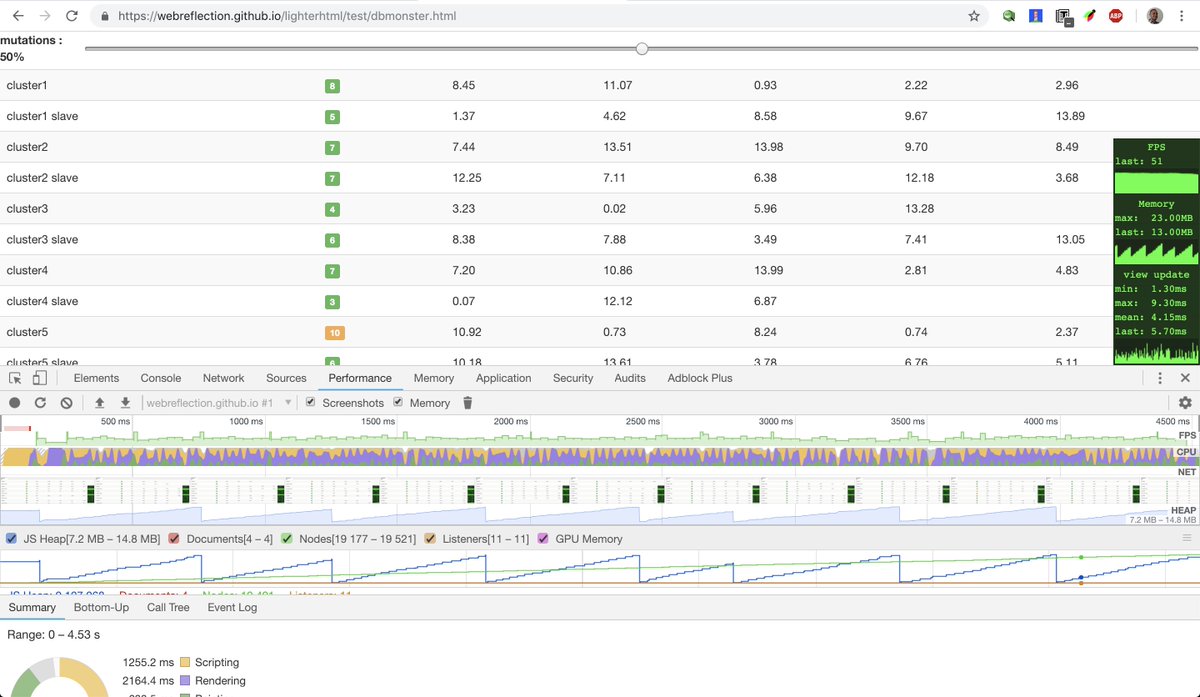Save profile with download arrow
The image size is (1200, 697).
tap(125, 403)
